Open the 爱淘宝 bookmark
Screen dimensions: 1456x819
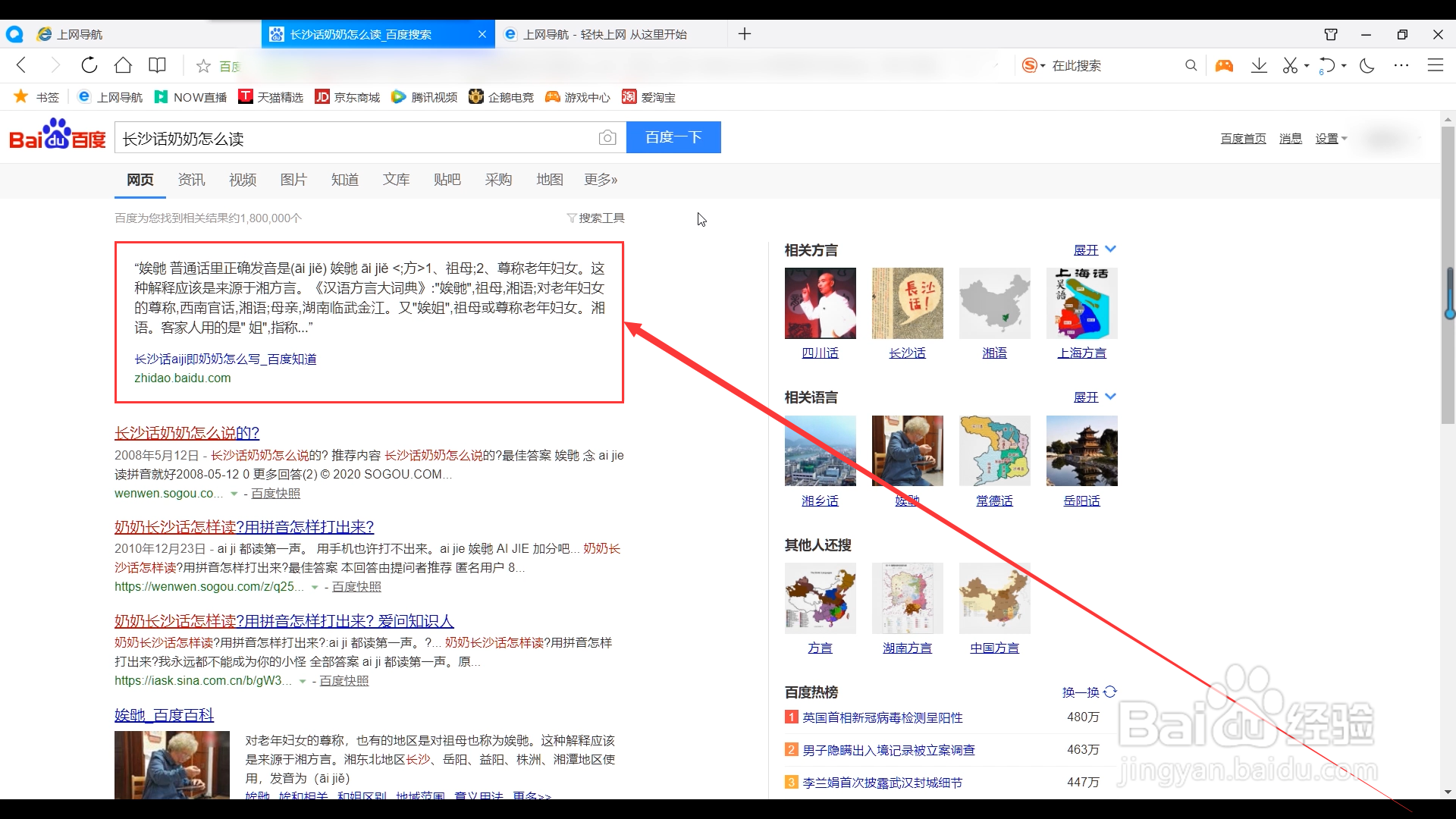point(649,97)
